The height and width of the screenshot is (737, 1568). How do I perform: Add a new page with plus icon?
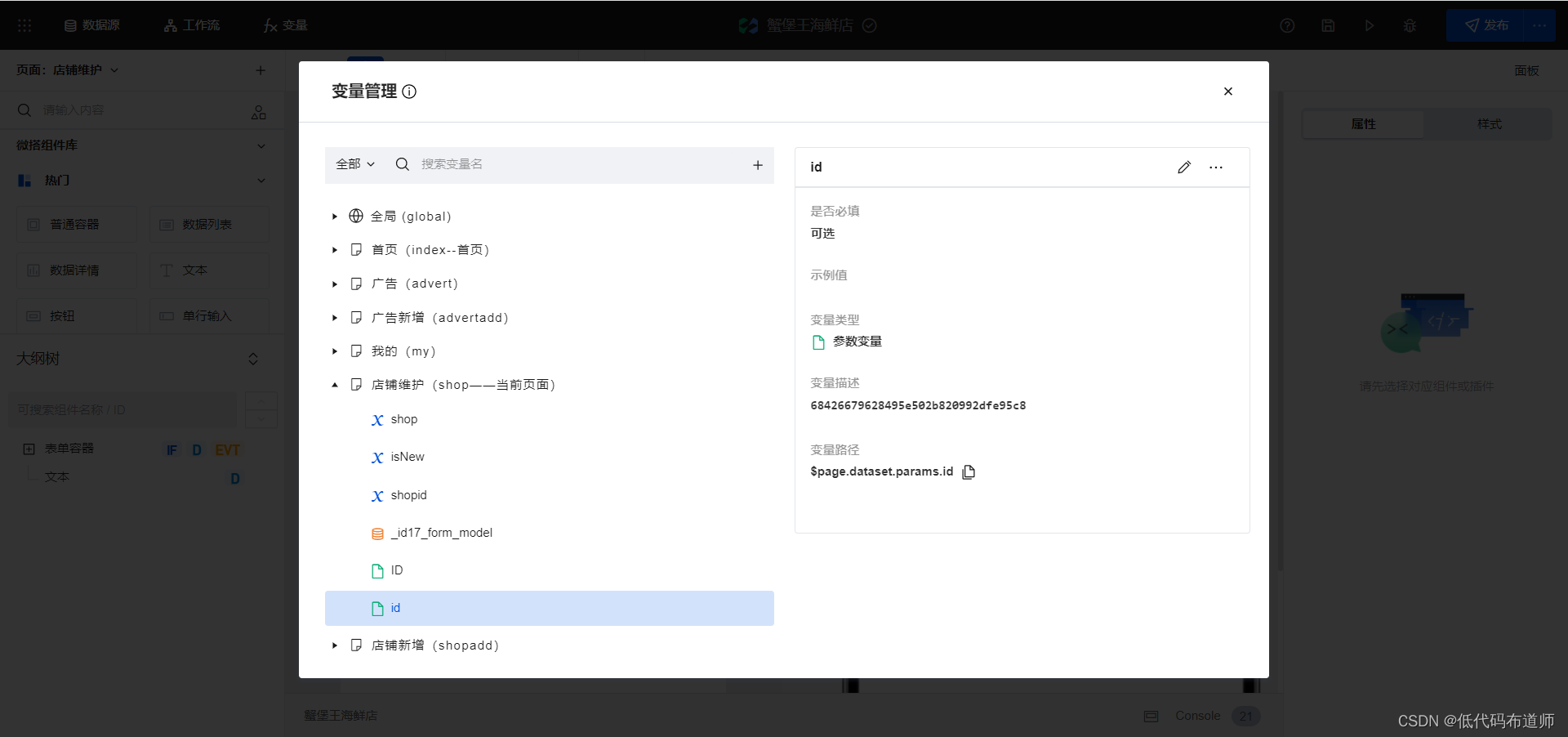(x=261, y=70)
